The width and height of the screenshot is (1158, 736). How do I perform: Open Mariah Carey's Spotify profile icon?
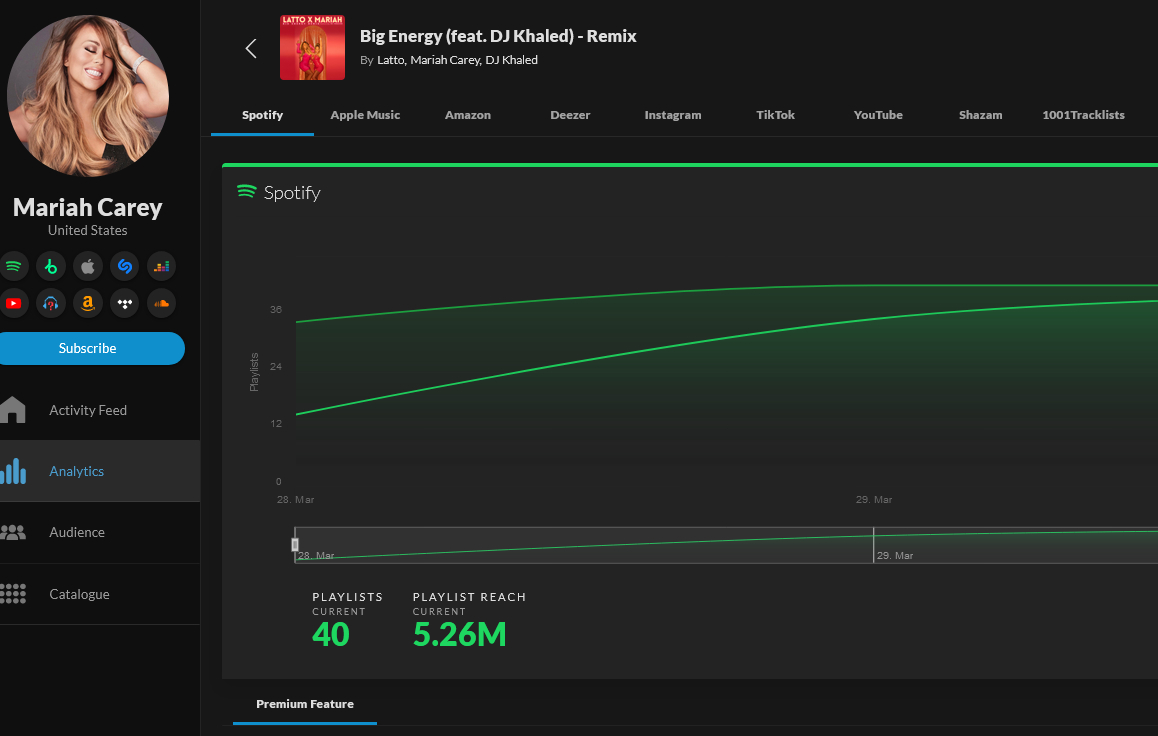(14, 266)
